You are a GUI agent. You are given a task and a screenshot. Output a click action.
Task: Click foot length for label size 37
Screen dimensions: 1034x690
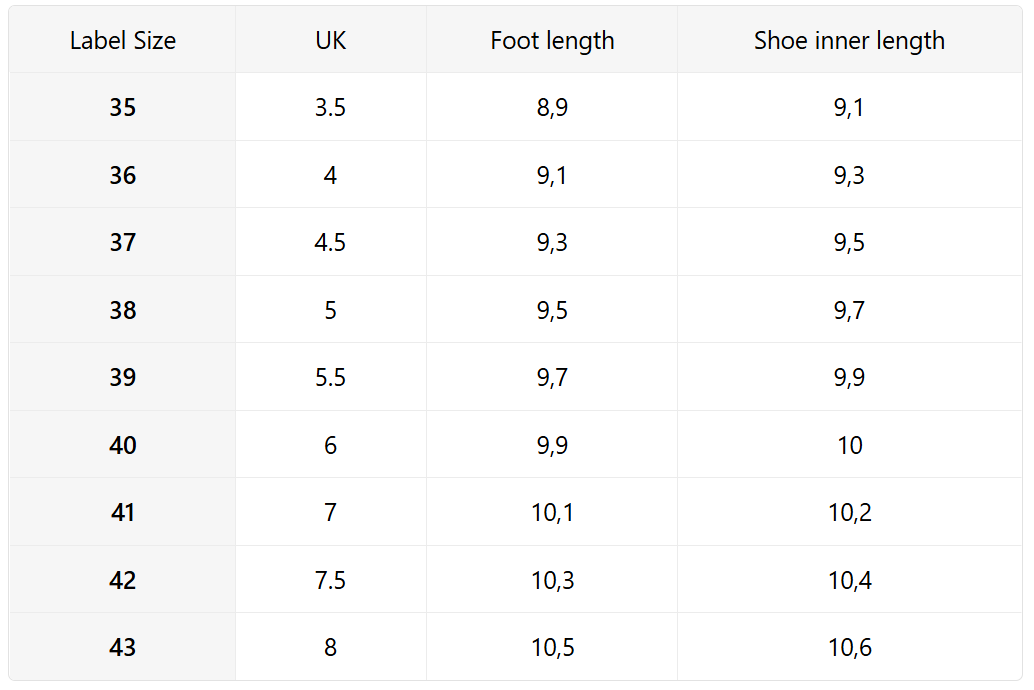click(x=552, y=243)
